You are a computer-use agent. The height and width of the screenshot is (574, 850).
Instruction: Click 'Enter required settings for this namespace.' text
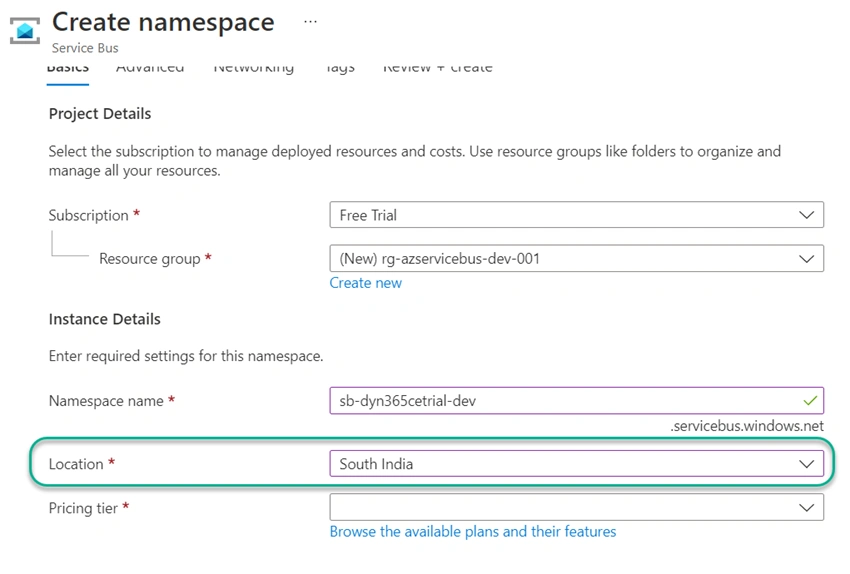pyautogui.click(x=186, y=356)
